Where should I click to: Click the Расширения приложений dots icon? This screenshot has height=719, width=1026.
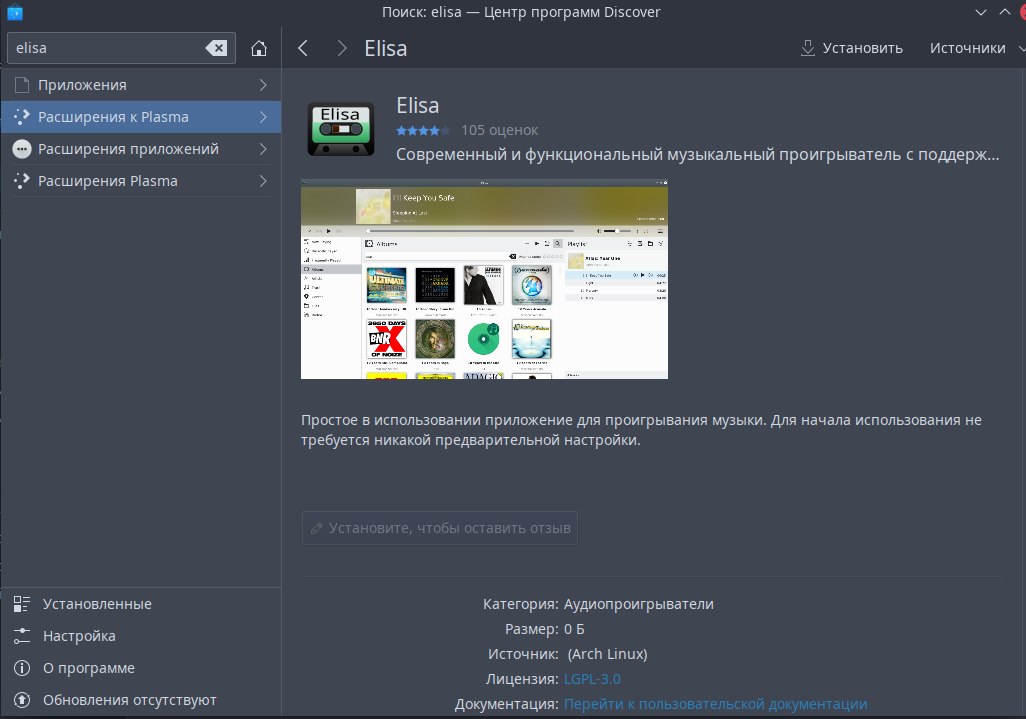tap(22, 149)
